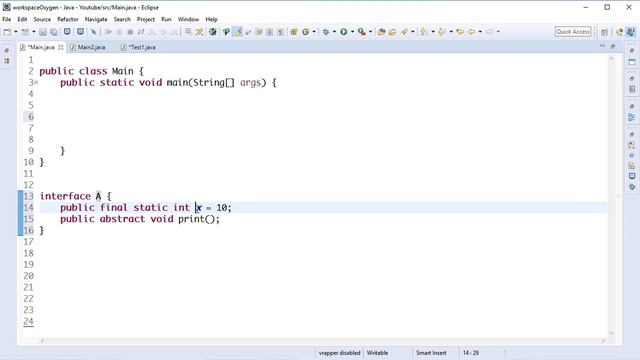The image size is (640, 360).
Task: Click the horizontal scrollbar of editor
Action: (322, 340)
